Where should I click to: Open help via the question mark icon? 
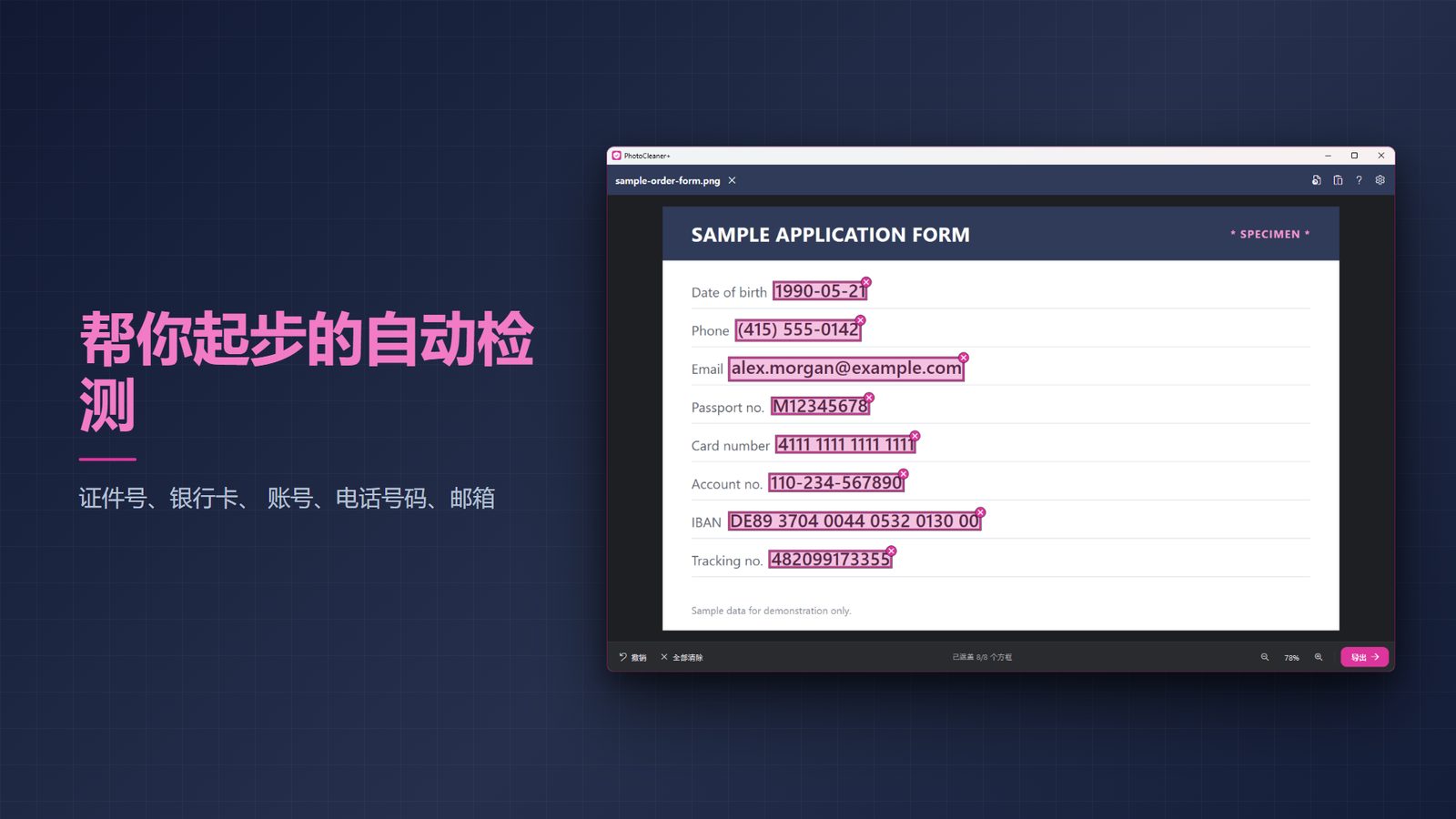pos(1359,180)
